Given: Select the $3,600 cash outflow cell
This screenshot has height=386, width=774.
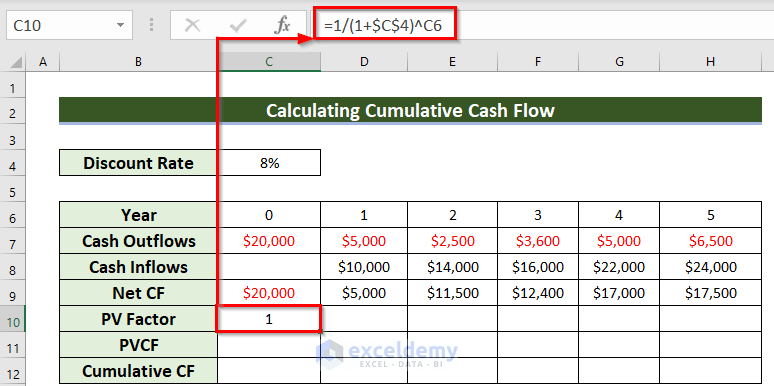Looking at the screenshot, I should point(538,240).
